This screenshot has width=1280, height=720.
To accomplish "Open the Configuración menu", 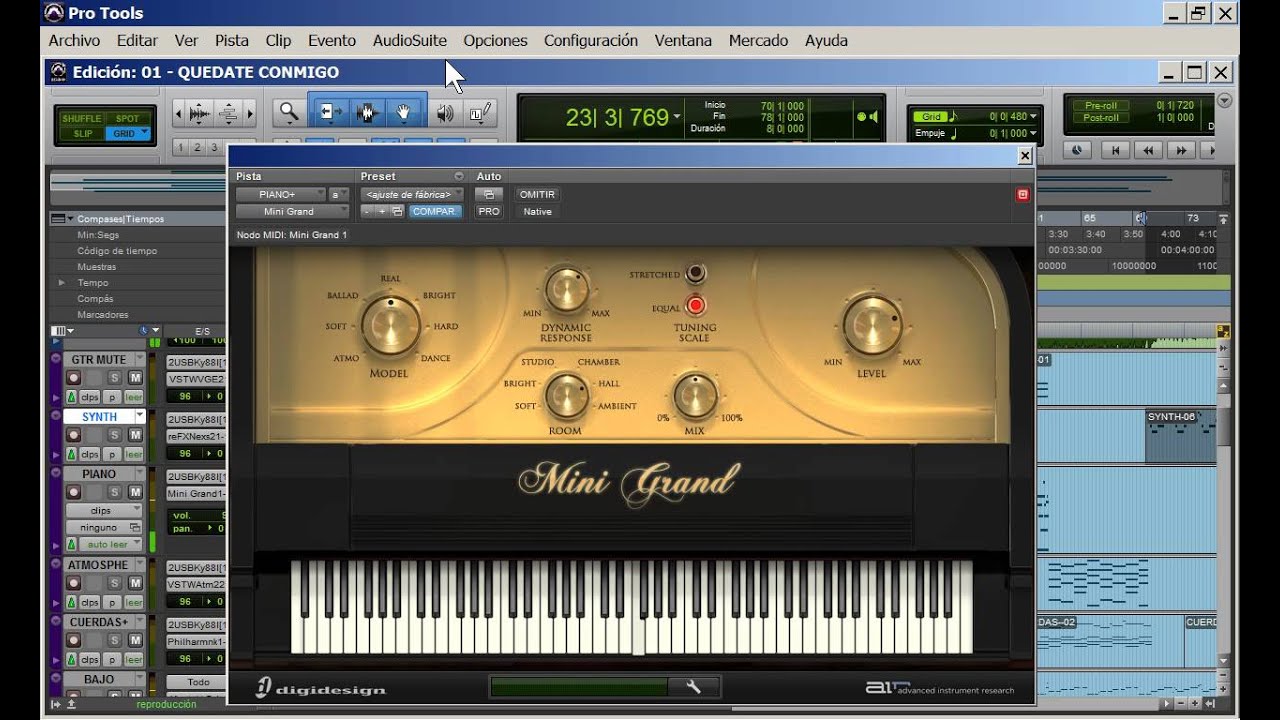I will click(591, 41).
